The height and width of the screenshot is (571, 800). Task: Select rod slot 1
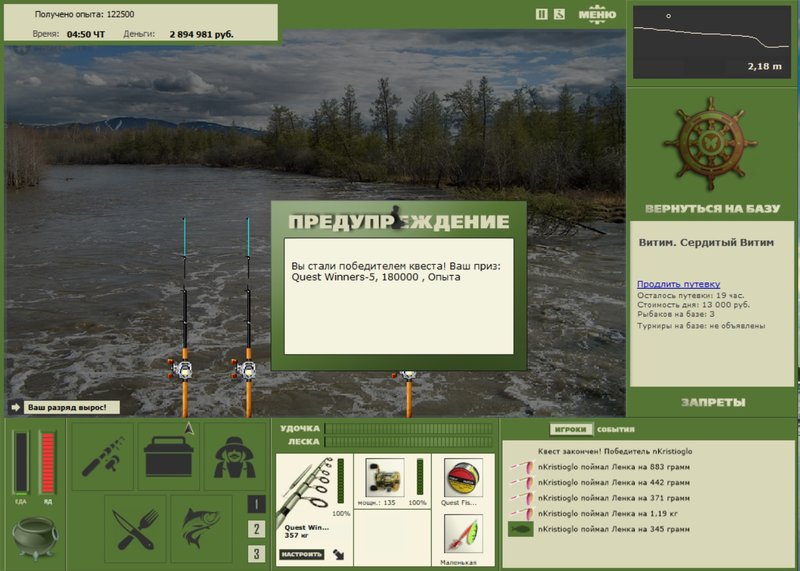[256, 505]
